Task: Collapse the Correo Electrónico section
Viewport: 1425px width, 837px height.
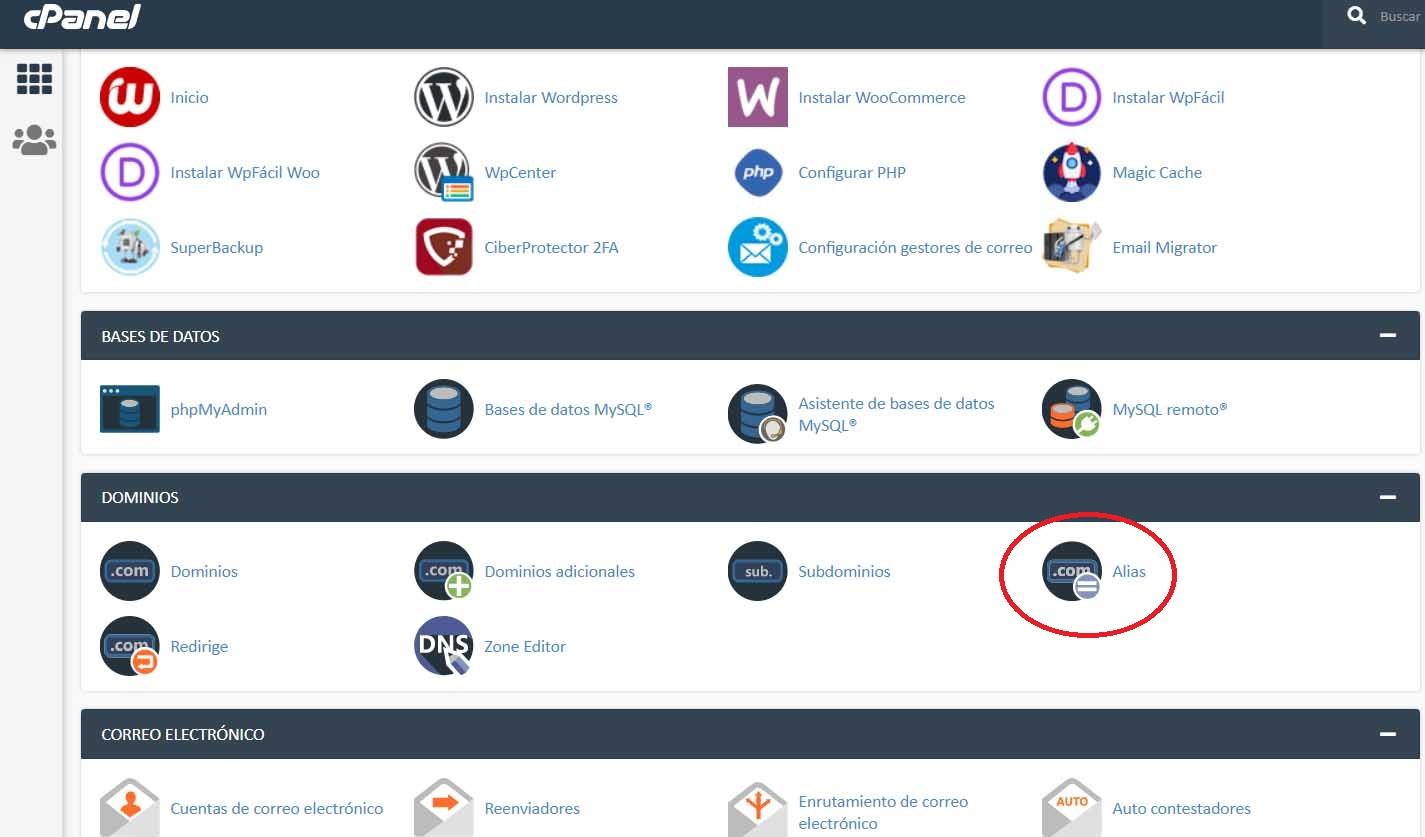Action: coord(1388,734)
